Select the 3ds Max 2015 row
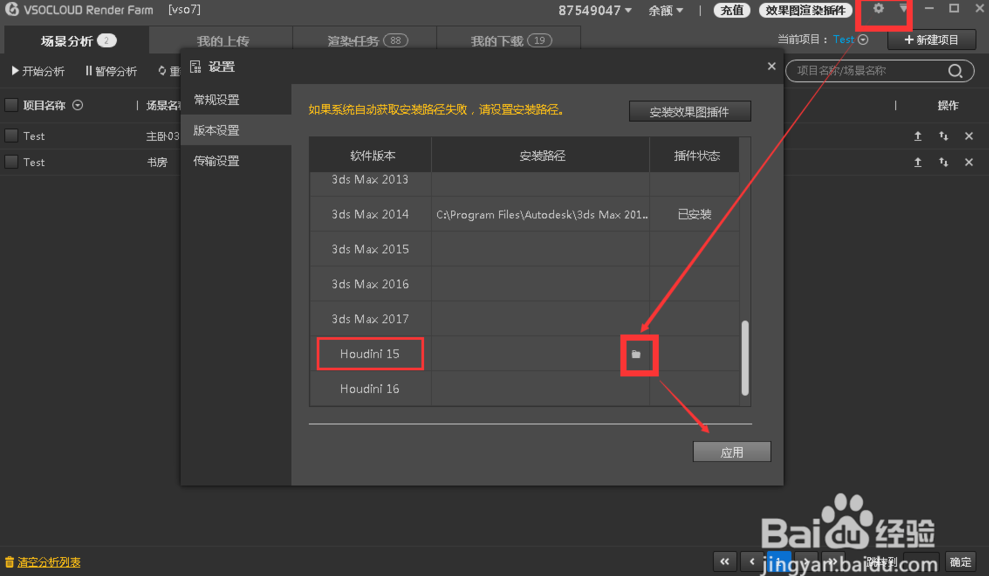Image resolution: width=989 pixels, height=576 pixels. (x=524, y=249)
